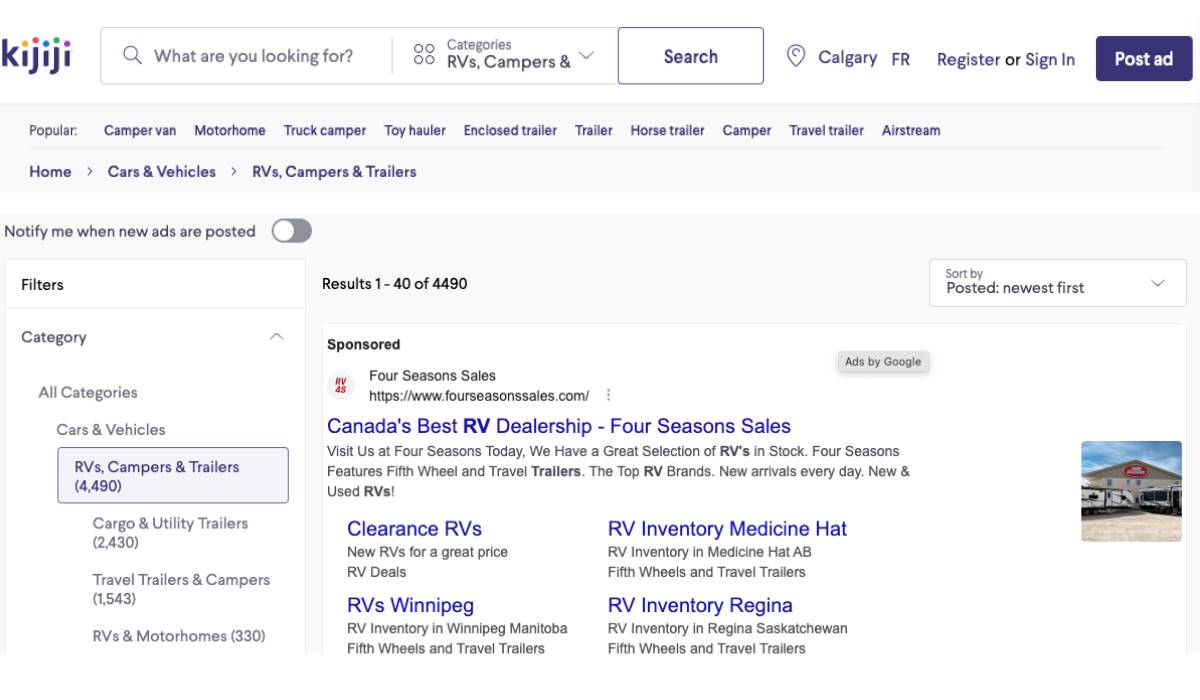Viewport: 1200px width, 700px height.
Task: Click the RV dealership ad thumbnail
Action: click(1131, 491)
